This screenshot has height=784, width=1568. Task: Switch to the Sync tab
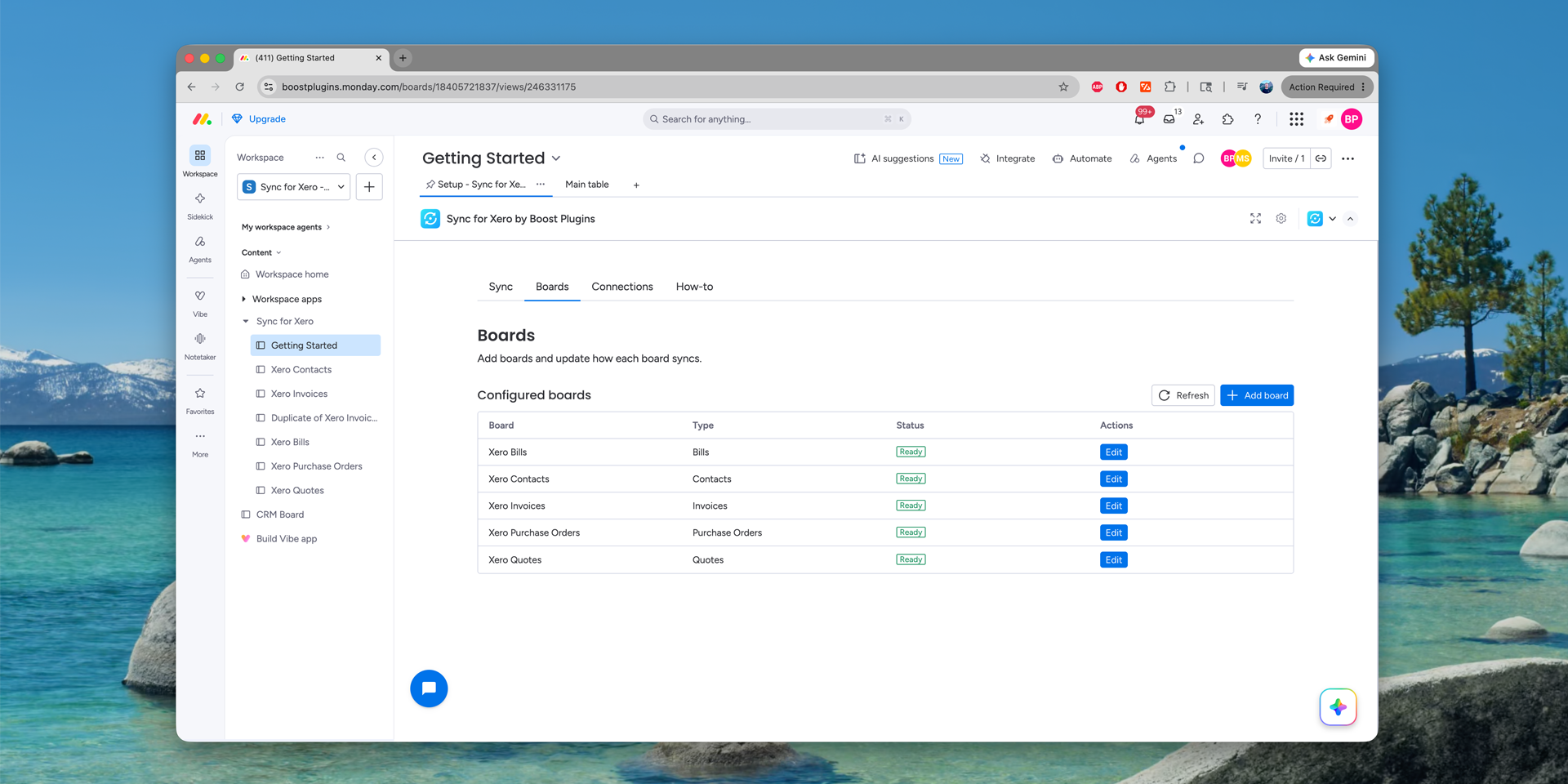pyautogui.click(x=501, y=287)
